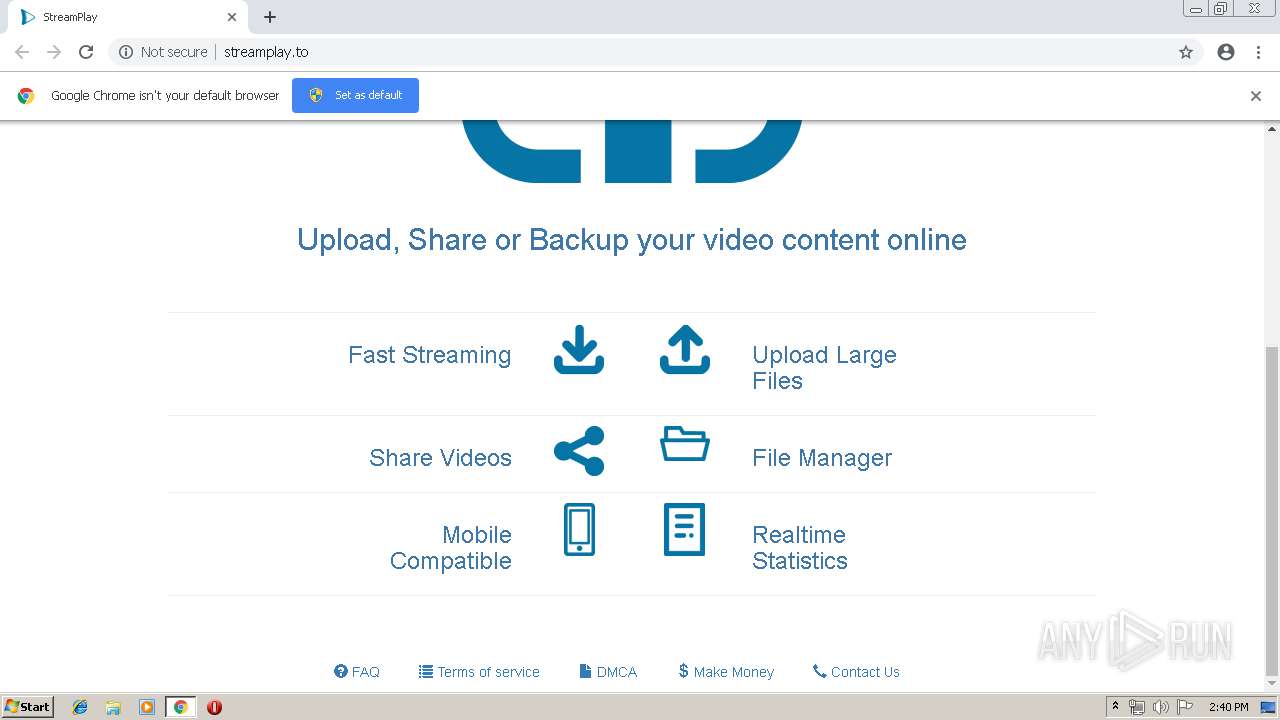Open the Windows Start menu
The height and width of the screenshot is (720, 1280).
[28, 707]
